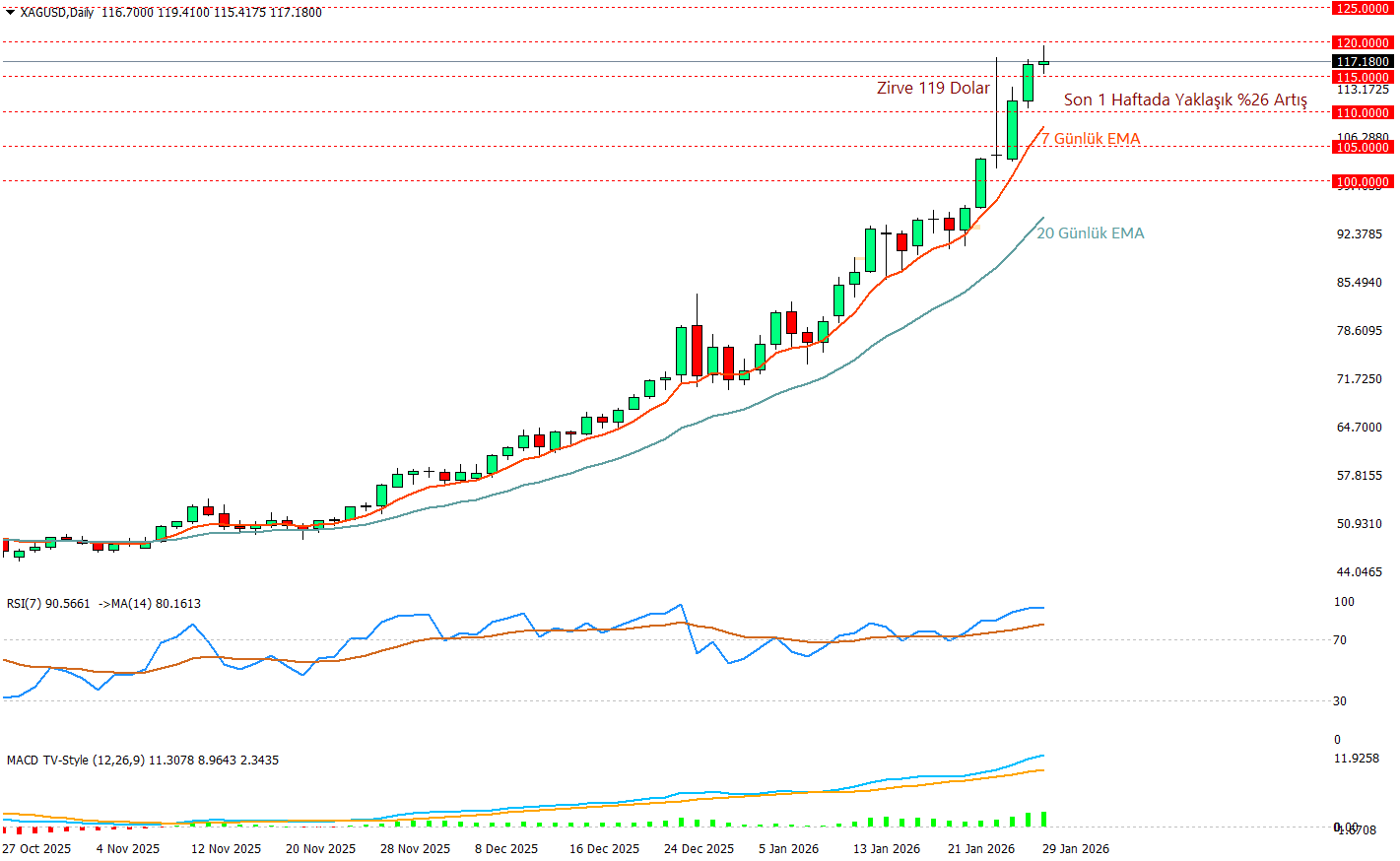This screenshot has width=1400, height=861.
Task: Select the "7 Günlük EMA" orange label
Action: point(1091,139)
